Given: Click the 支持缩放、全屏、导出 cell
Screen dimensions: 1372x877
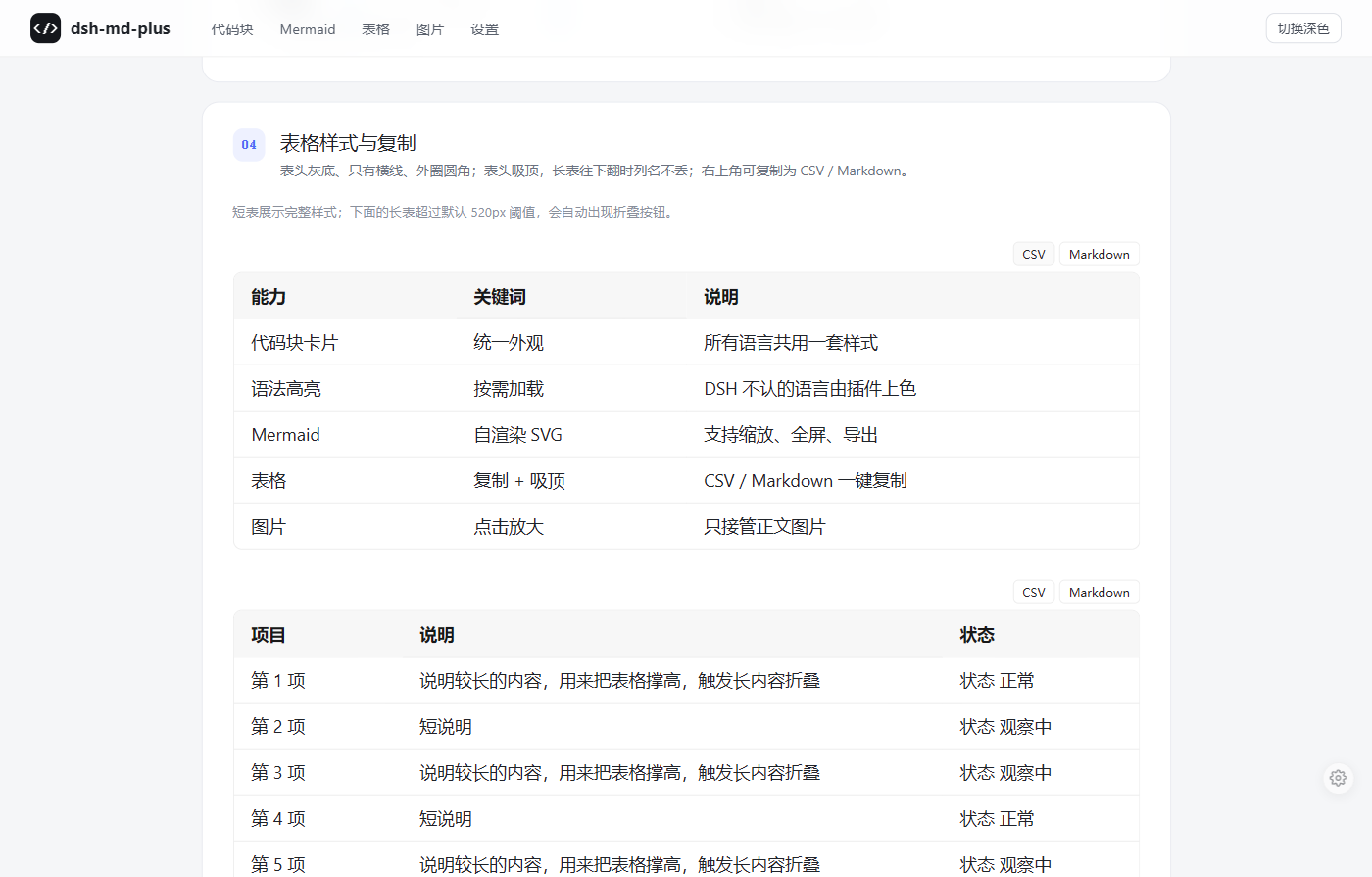Looking at the screenshot, I should coord(912,434).
